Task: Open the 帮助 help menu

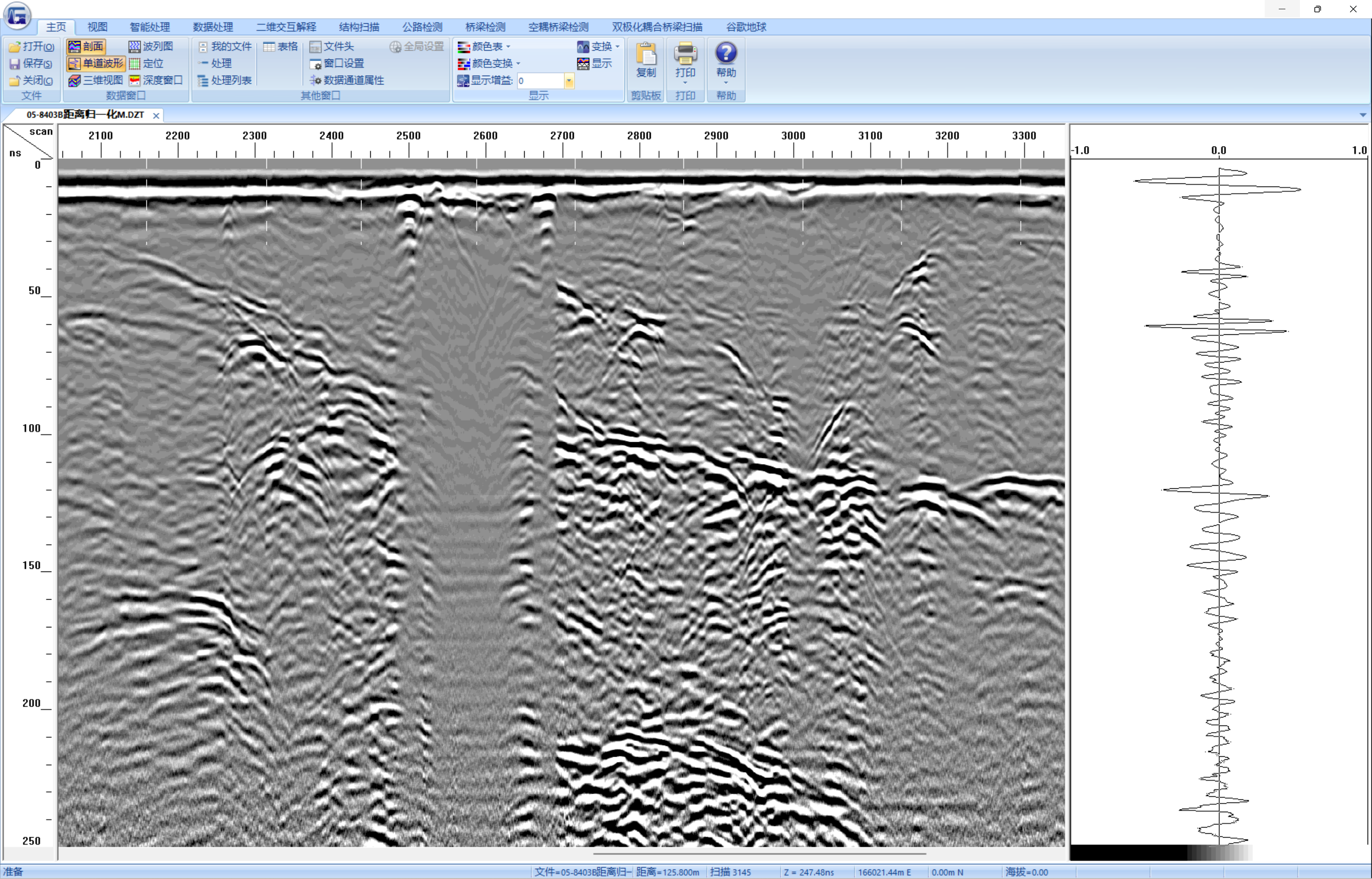Action: click(726, 63)
